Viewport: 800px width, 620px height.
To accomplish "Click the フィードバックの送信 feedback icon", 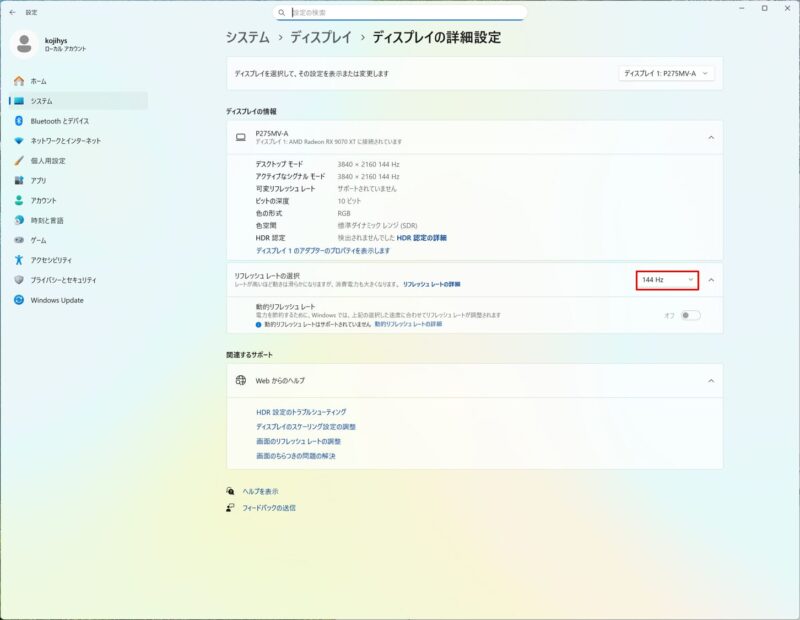I will 230,508.
